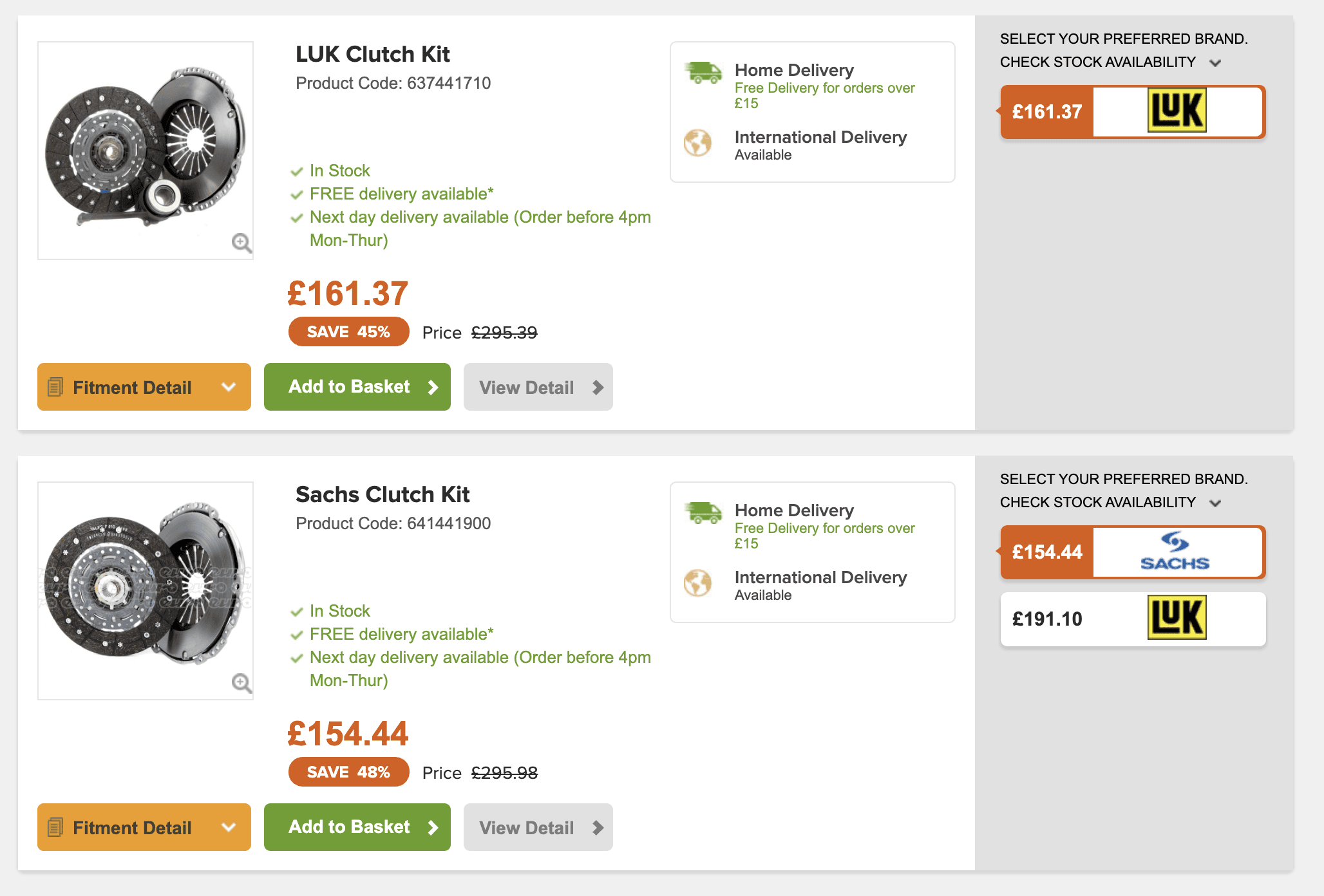The height and width of the screenshot is (896, 1324).
Task: Expand stock availability chevron for LUK kit
Action: [1215, 63]
